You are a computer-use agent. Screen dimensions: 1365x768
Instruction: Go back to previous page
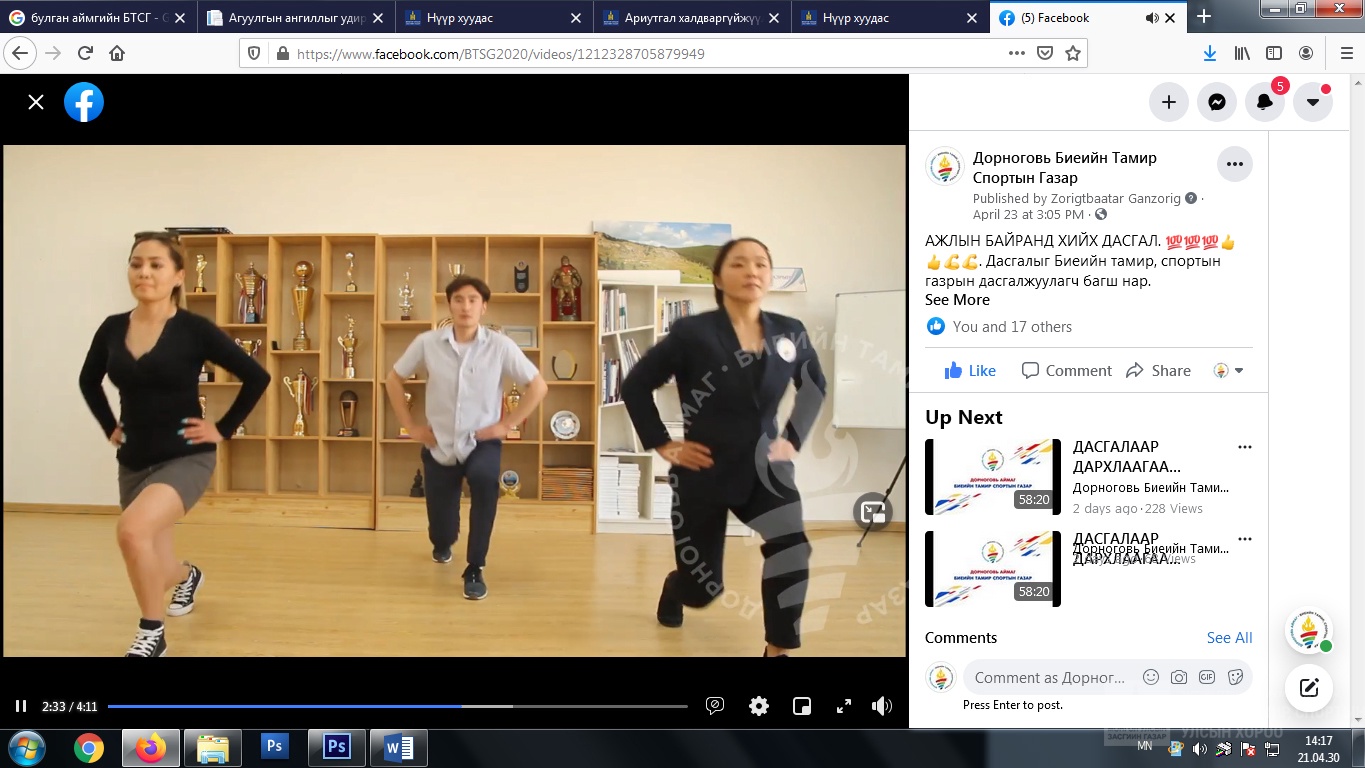point(21,53)
